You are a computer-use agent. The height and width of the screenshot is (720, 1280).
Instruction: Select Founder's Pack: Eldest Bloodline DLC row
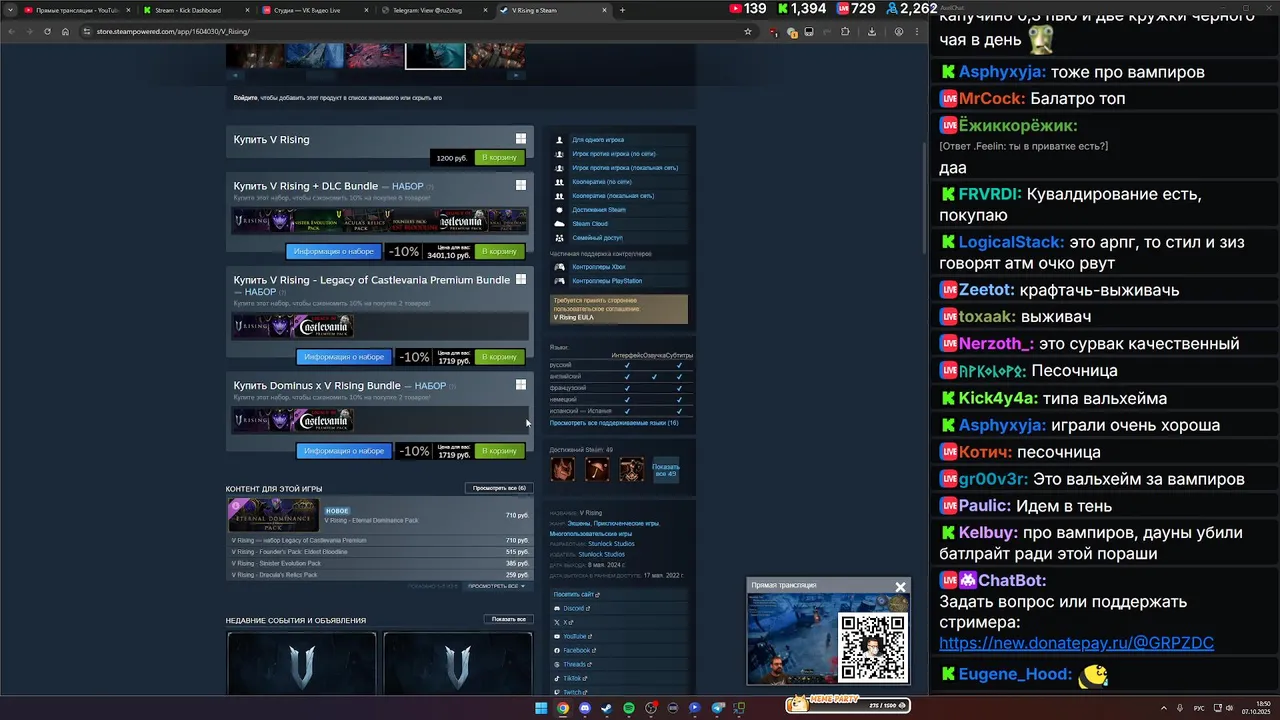tap(380, 552)
